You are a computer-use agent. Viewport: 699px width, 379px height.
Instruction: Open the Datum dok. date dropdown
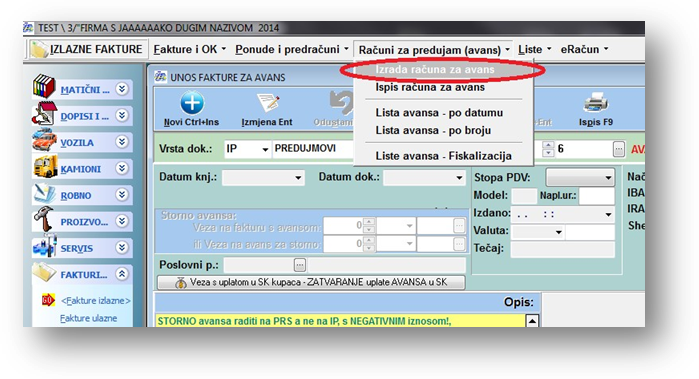pyautogui.click(x=459, y=178)
